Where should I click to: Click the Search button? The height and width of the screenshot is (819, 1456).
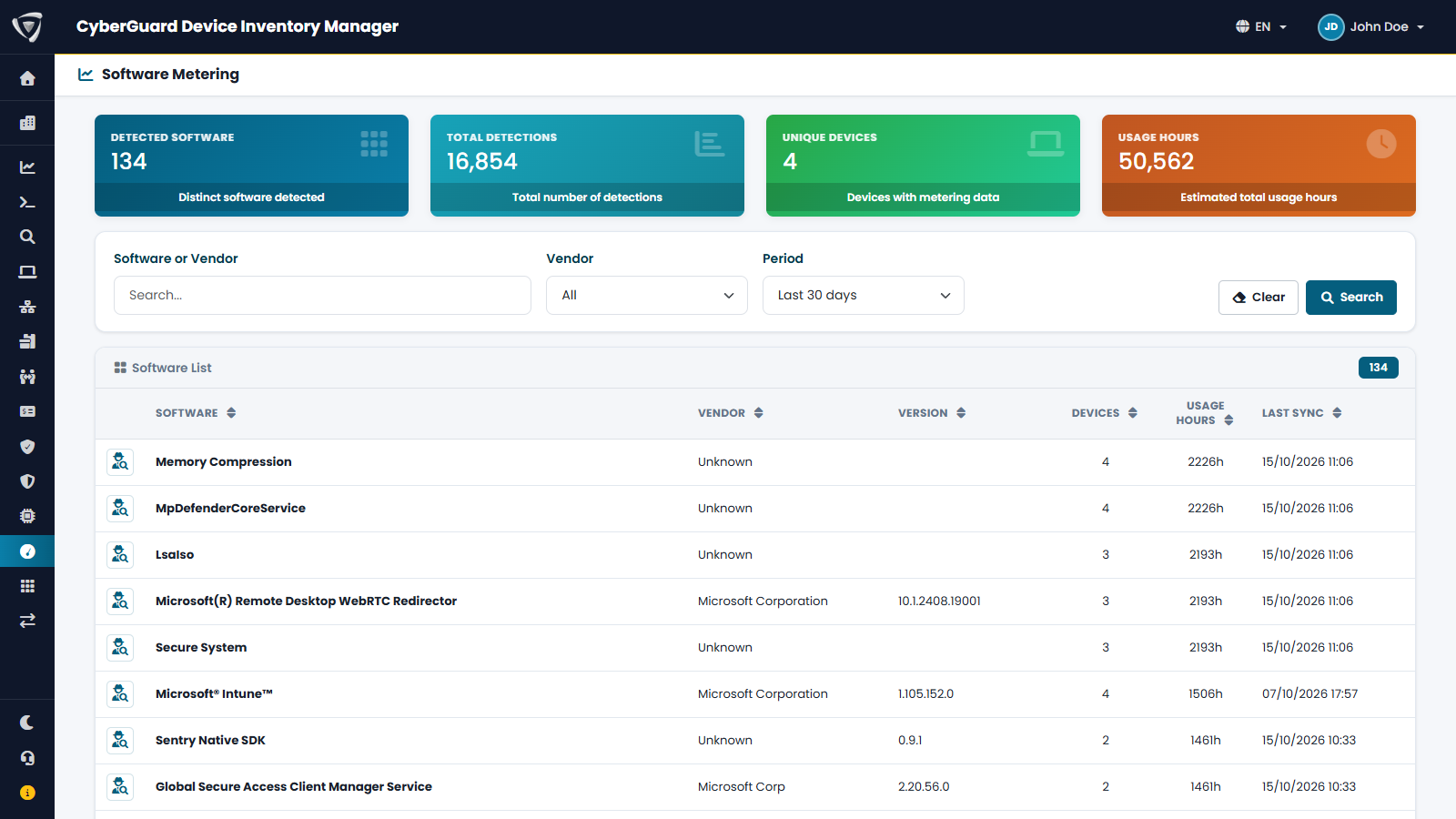pos(1351,298)
